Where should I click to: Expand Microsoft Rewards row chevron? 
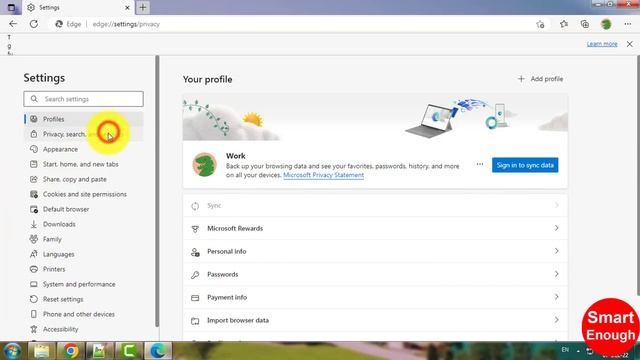point(556,228)
